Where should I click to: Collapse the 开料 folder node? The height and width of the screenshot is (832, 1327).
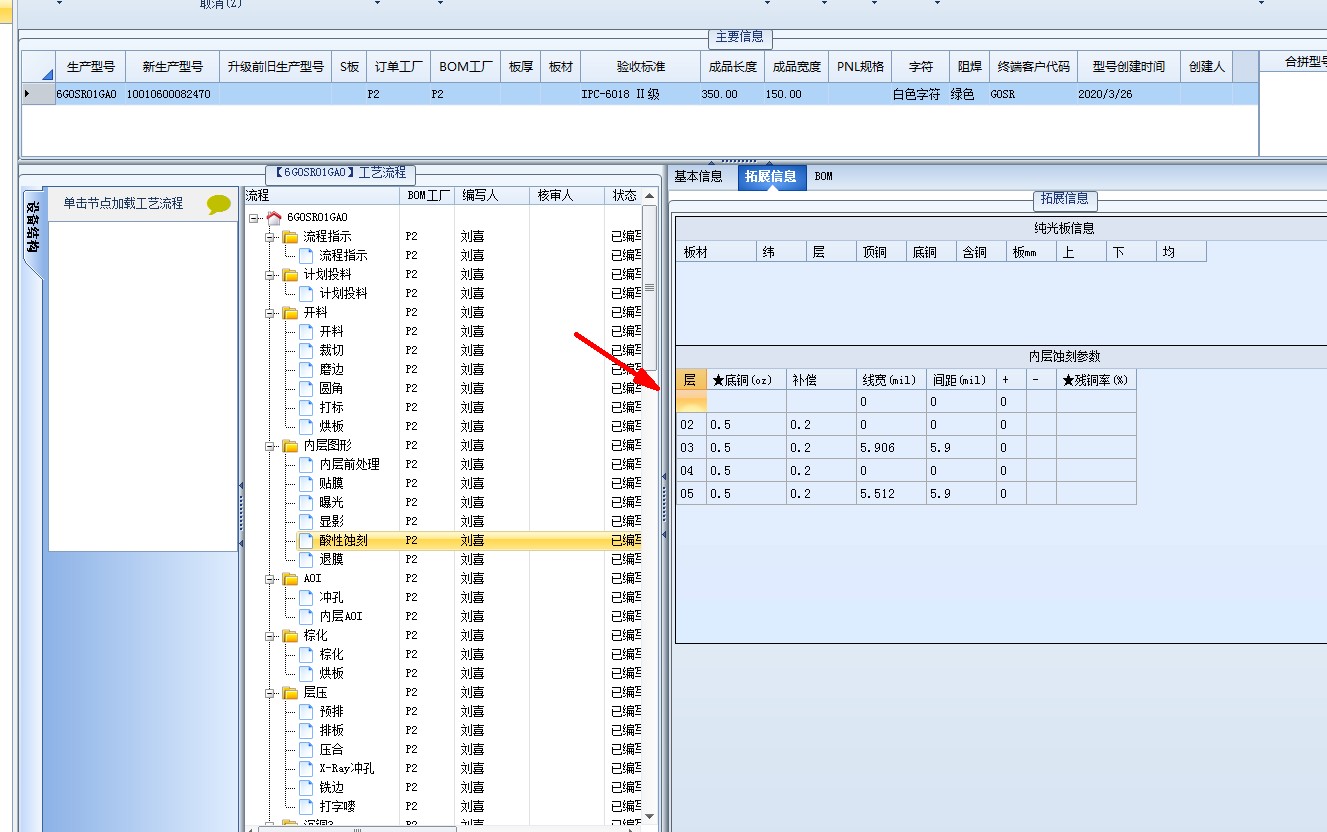(x=270, y=312)
